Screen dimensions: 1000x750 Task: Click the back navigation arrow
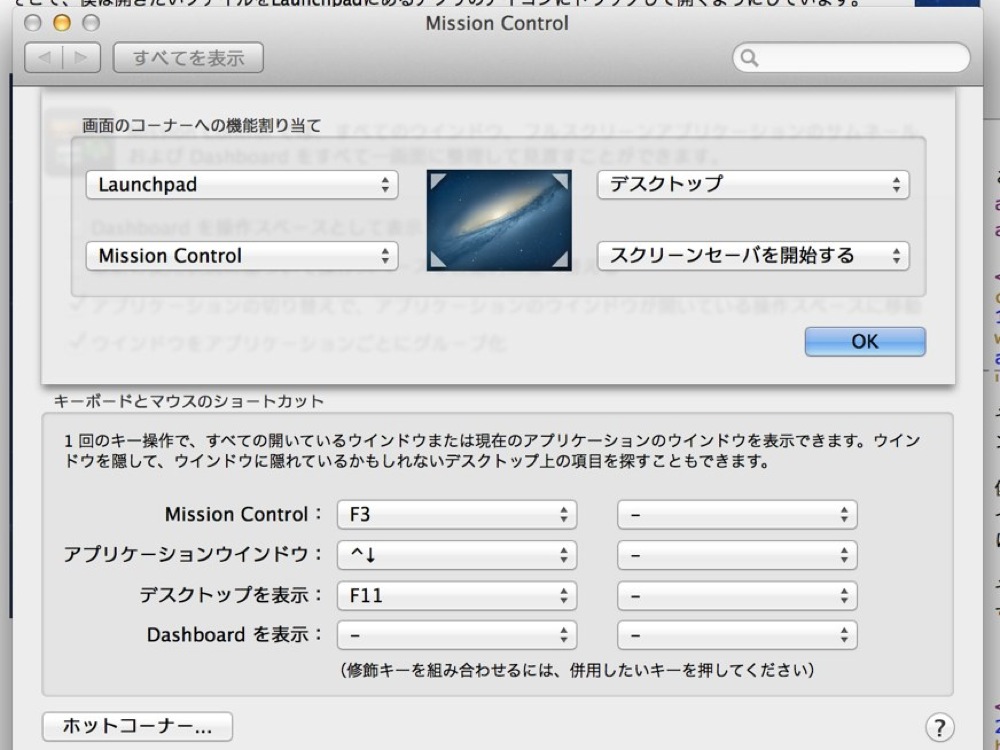[x=43, y=58]
